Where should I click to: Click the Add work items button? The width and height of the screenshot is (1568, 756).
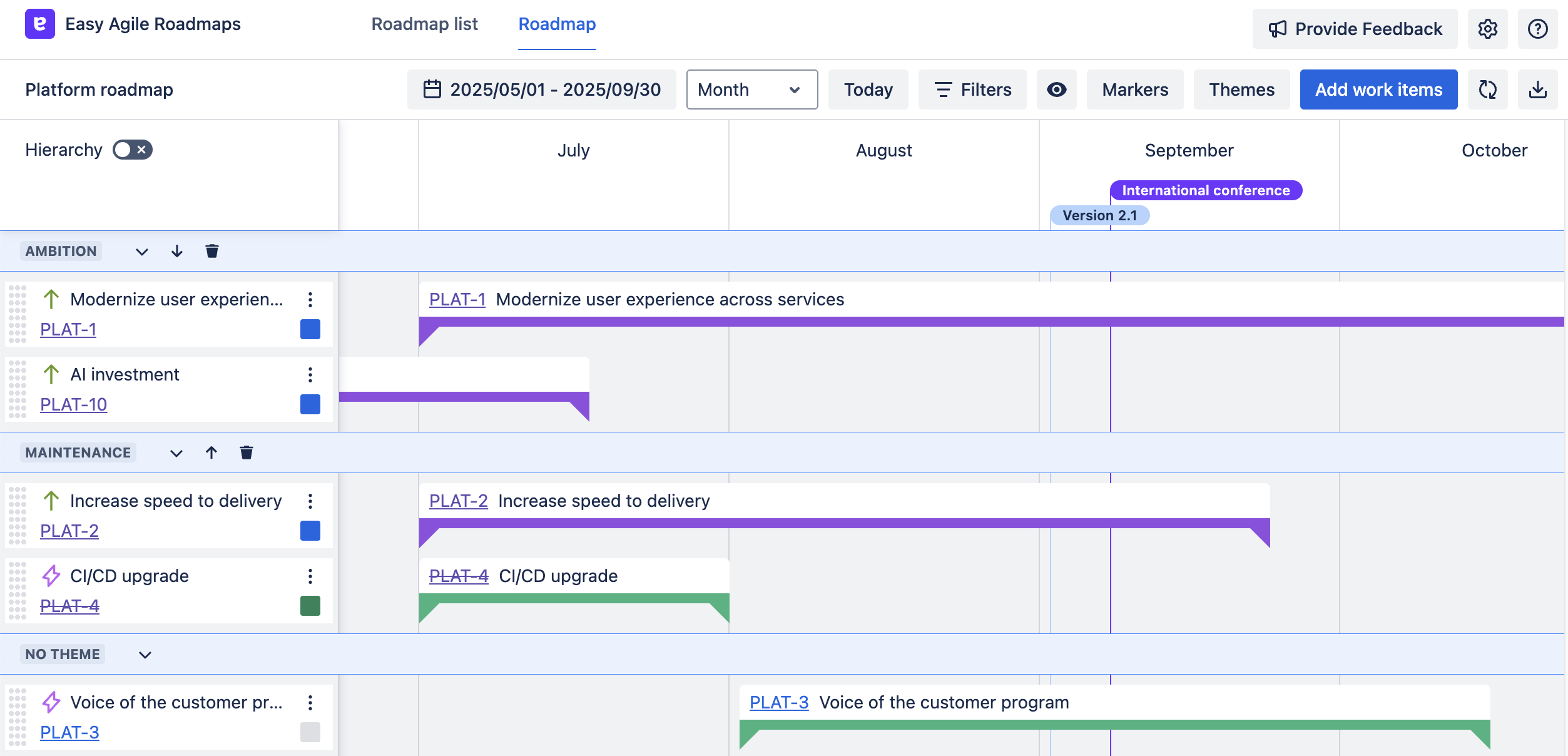click(x=1378, y=89)
